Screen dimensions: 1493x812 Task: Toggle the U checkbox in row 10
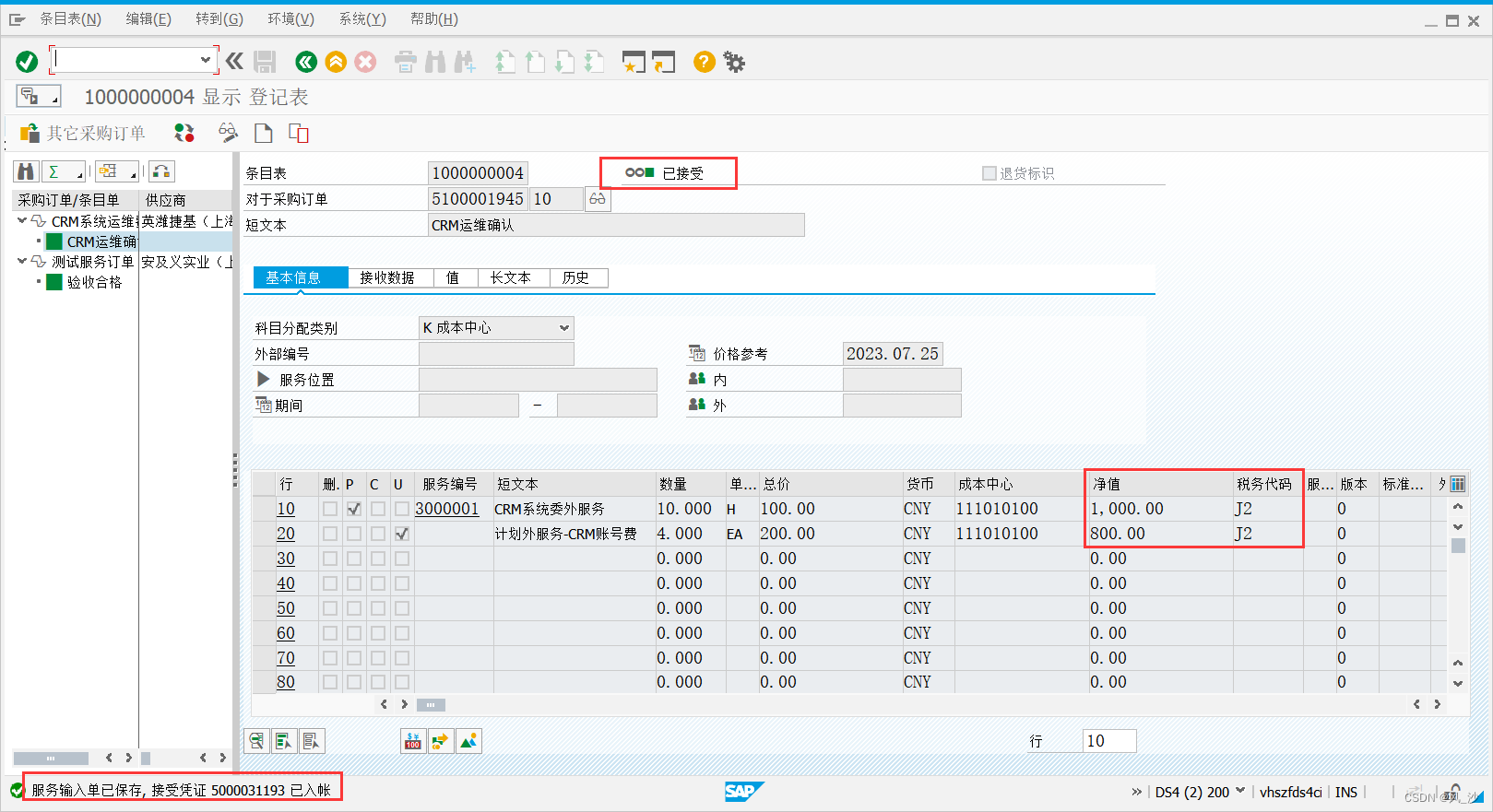click(x=402, y=509)
